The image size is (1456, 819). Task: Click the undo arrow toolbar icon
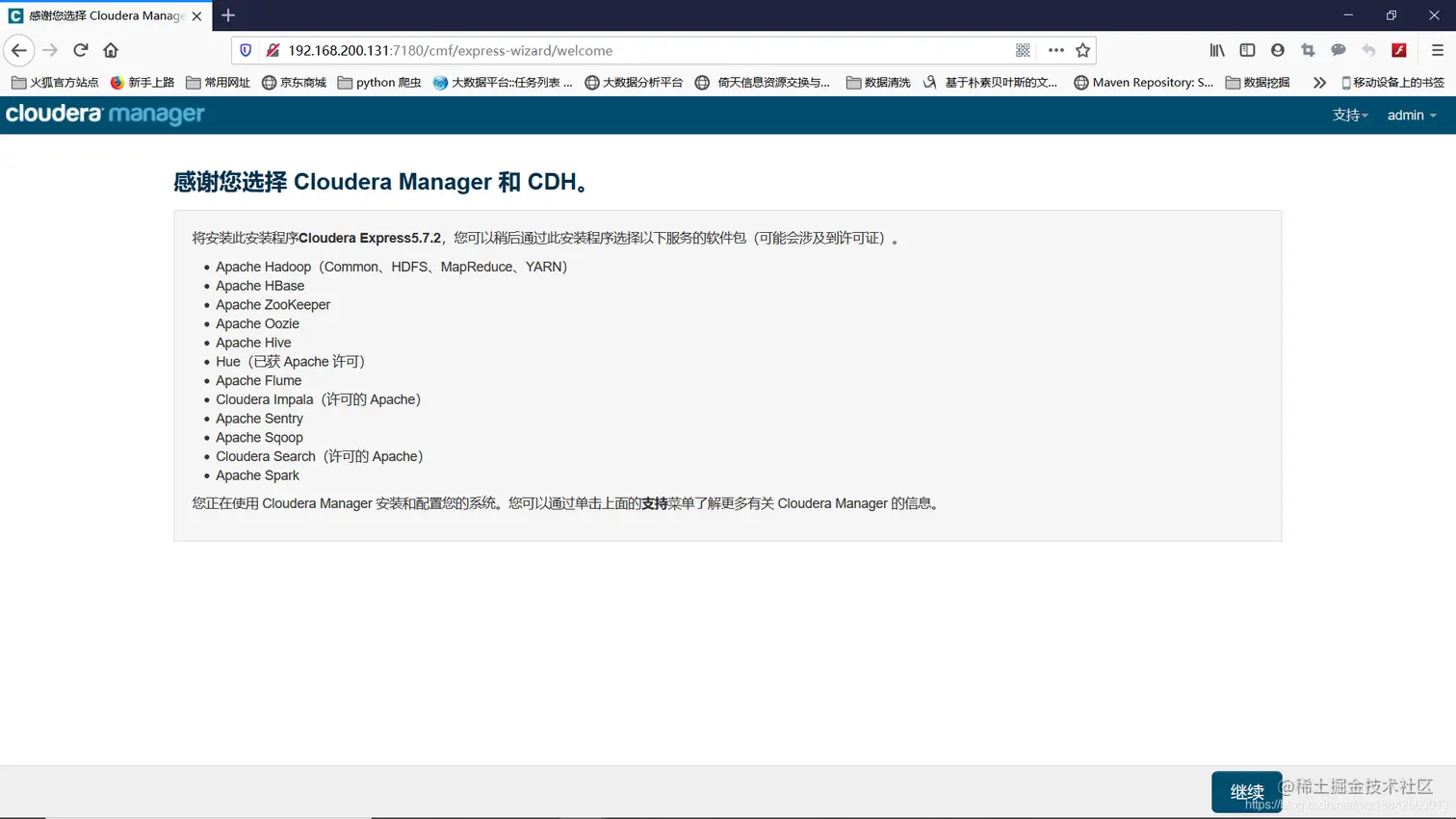pos(1368,50)
